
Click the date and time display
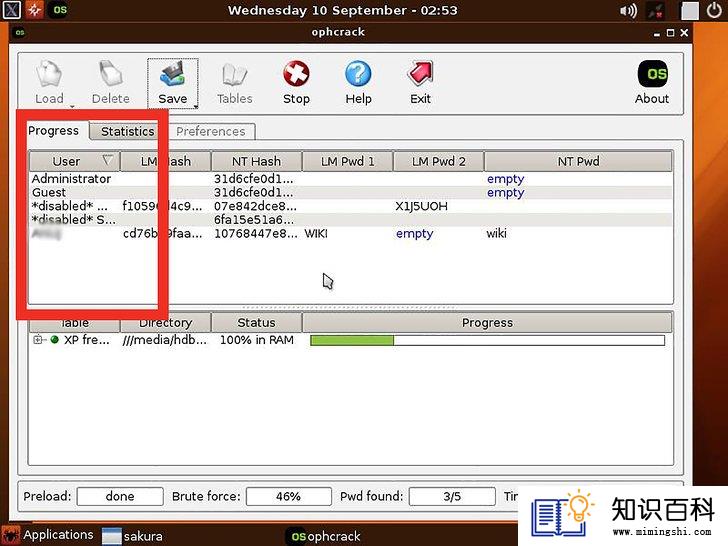(342, 10)
